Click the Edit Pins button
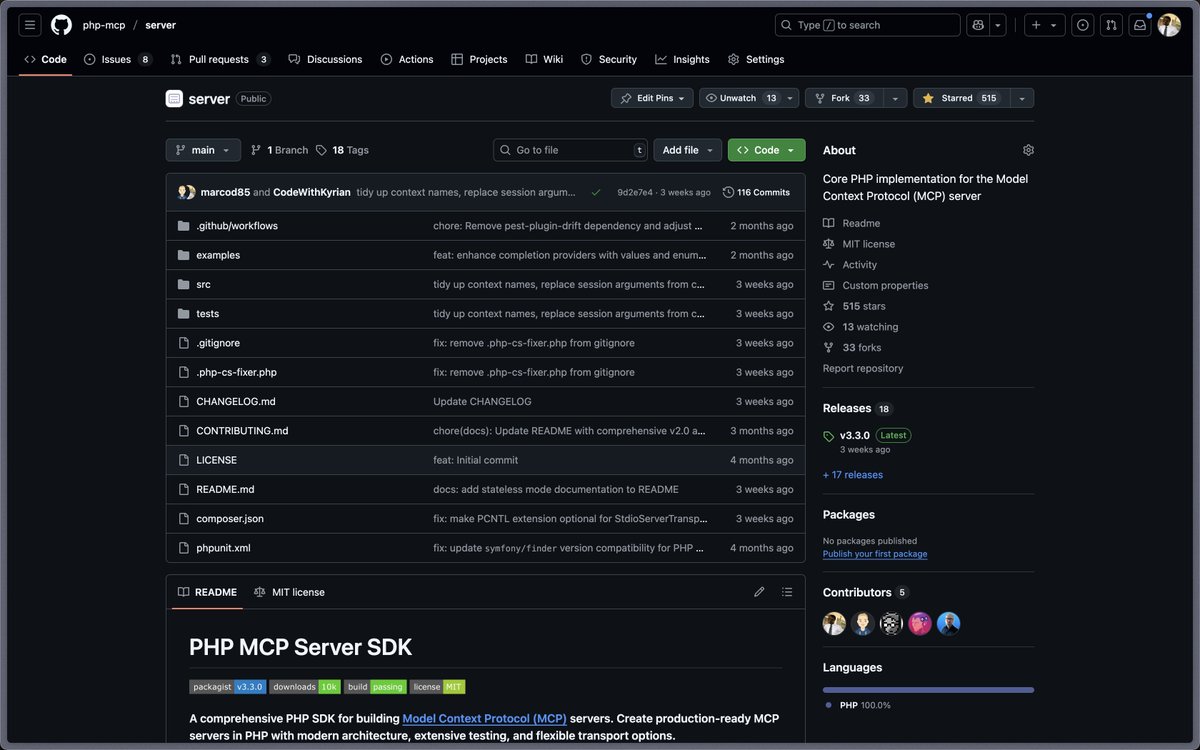The image size is (1200, 750). coord(652,98)
